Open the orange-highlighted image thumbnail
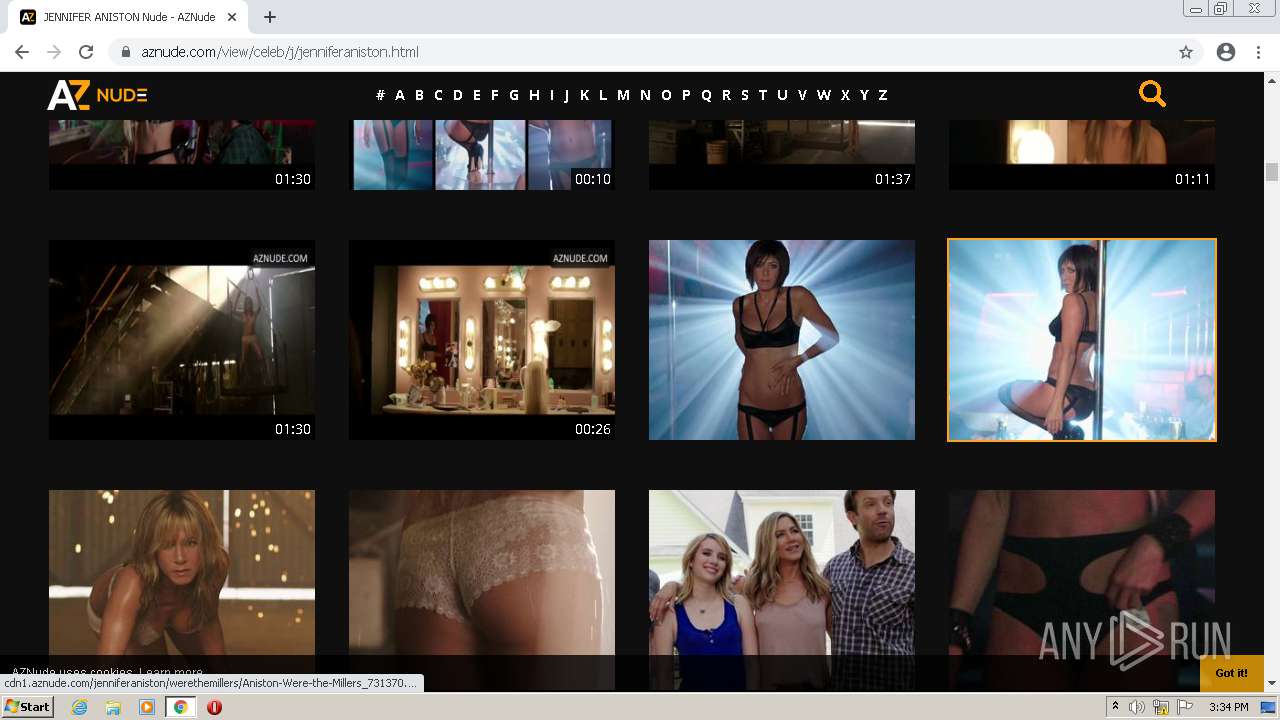The height and width of the screenshot is (720, 1280). (1082, 340)
